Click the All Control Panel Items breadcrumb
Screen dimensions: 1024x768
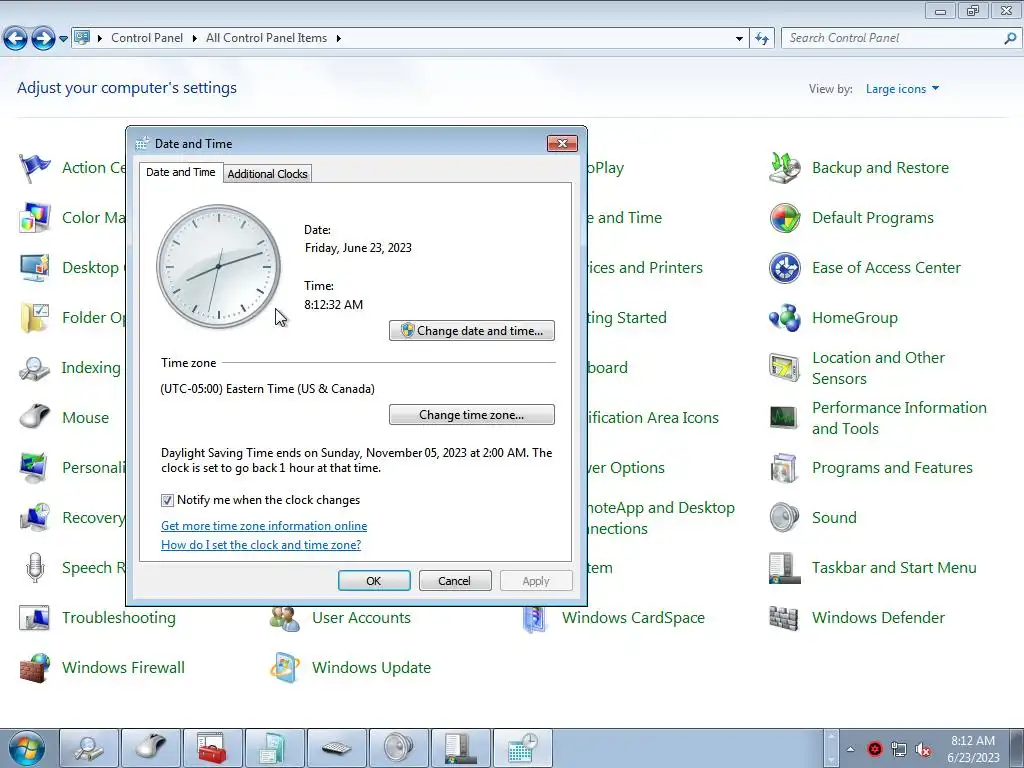coord(266,38)
